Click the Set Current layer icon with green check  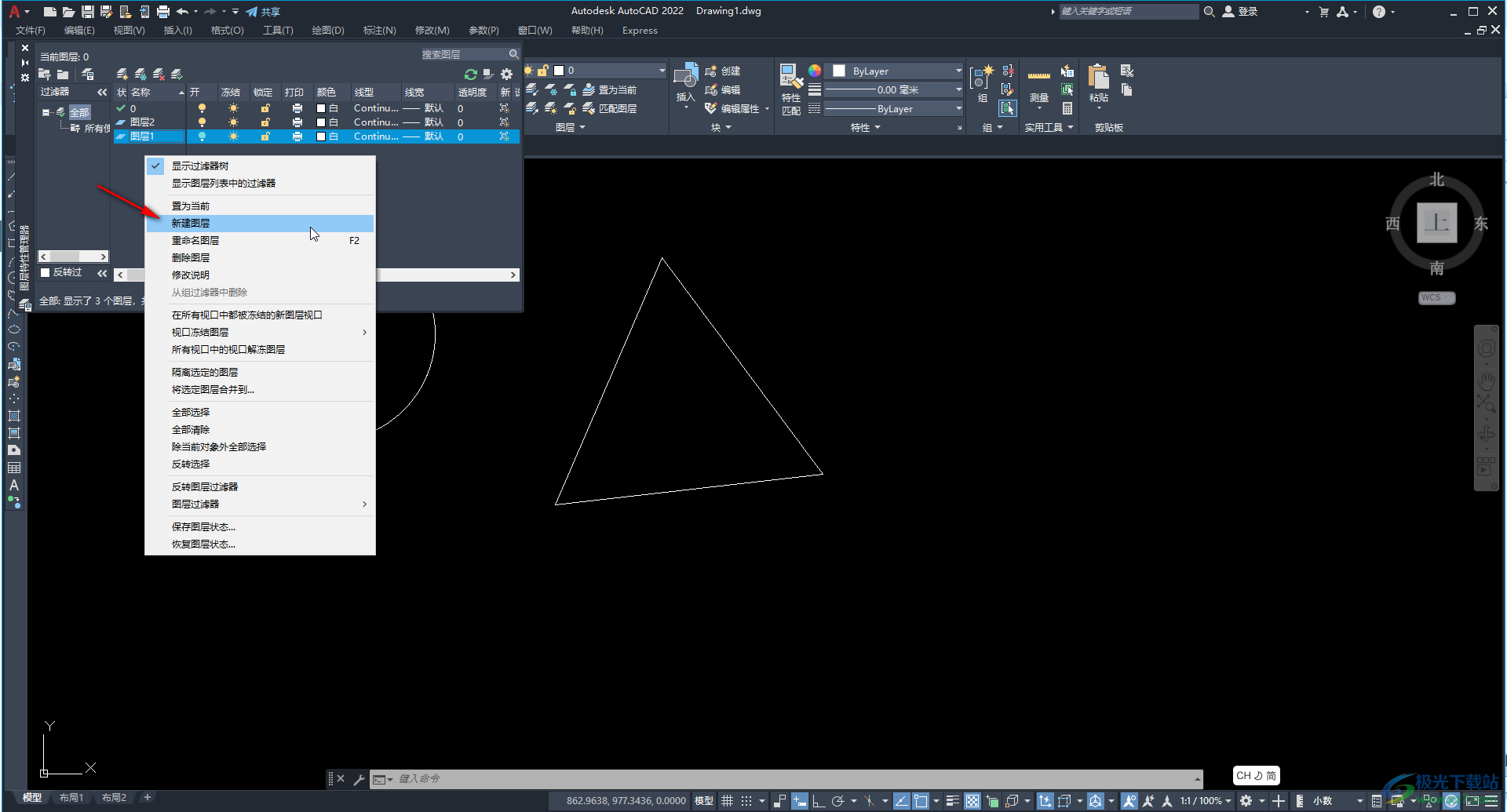[x=177, y=74]
